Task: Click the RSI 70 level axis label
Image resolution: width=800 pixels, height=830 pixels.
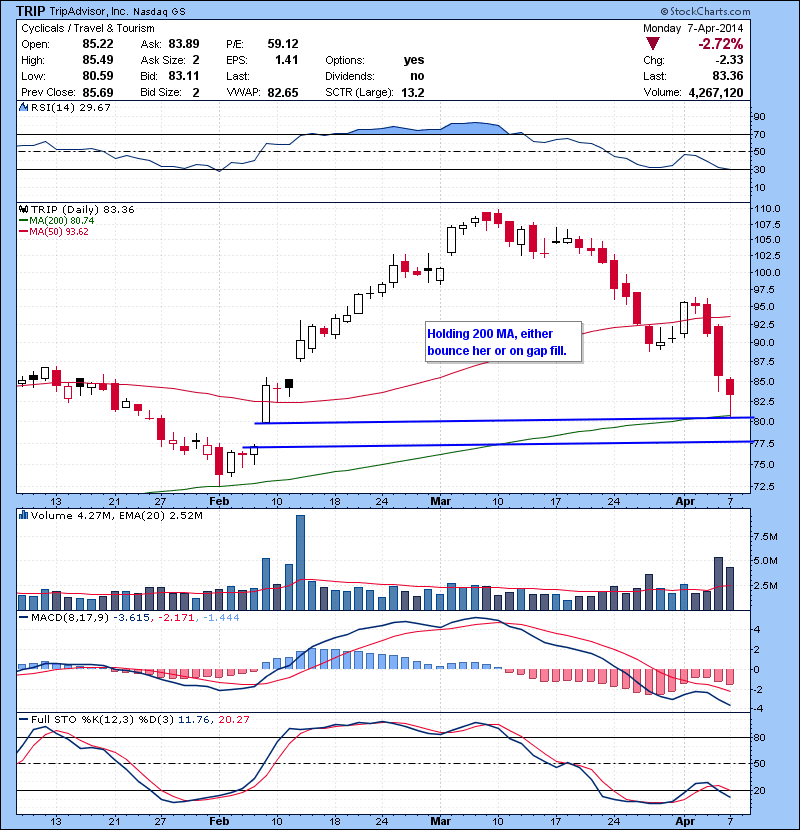Action: (760, 134)
